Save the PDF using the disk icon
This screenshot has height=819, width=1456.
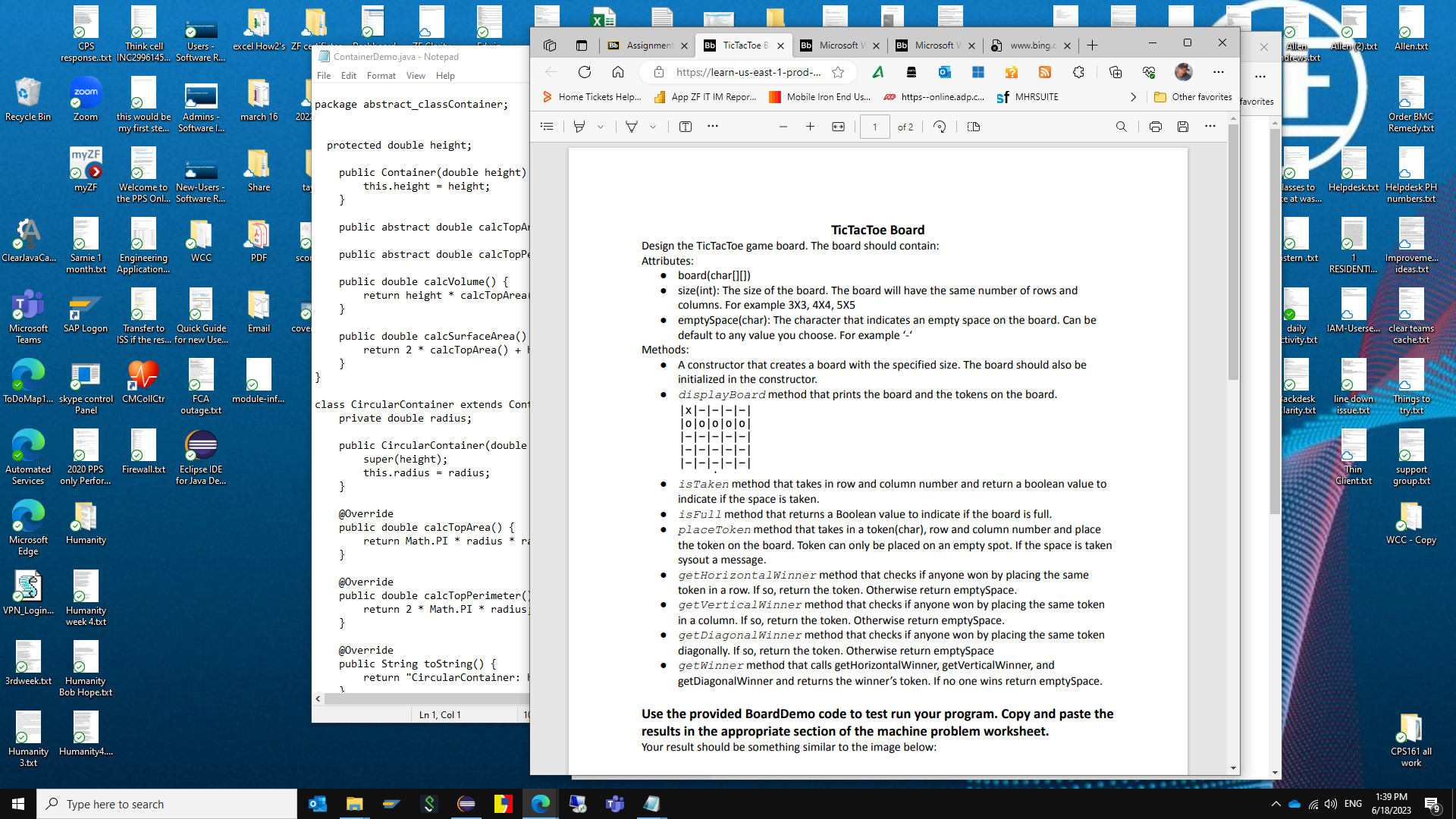[x=1183, y=127]
